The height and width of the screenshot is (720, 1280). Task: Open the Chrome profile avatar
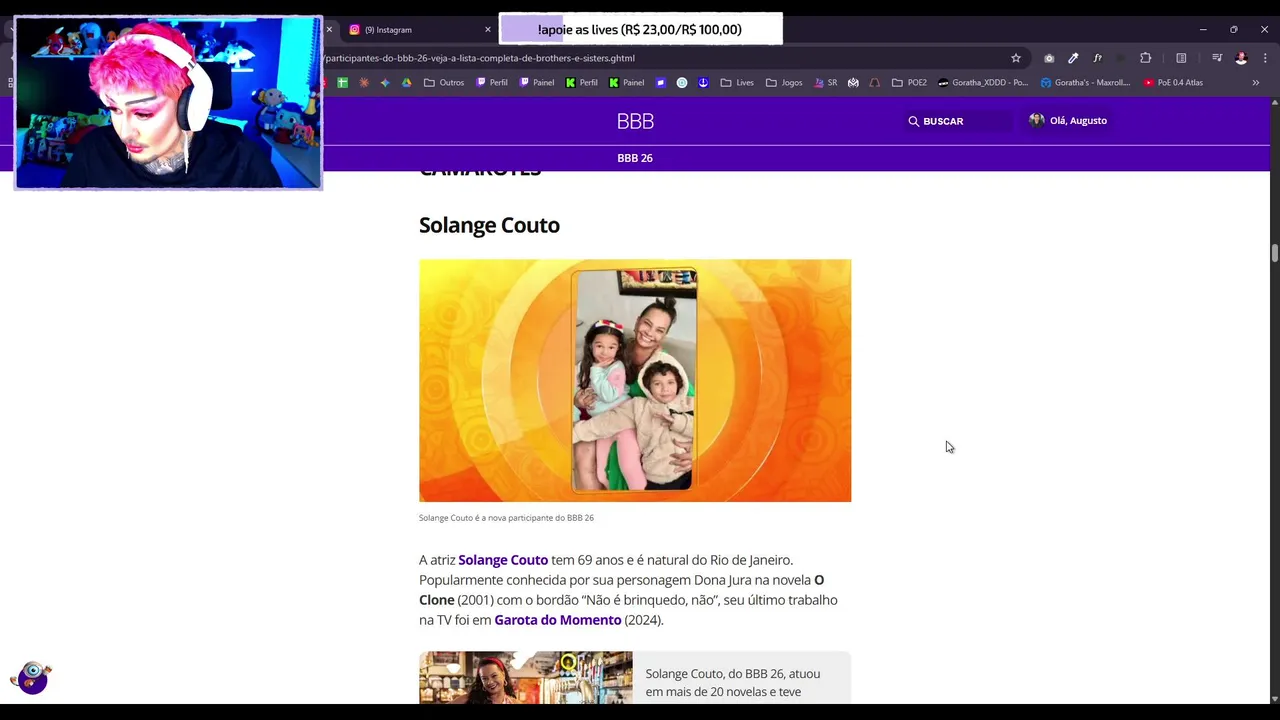pos(1241,58)
